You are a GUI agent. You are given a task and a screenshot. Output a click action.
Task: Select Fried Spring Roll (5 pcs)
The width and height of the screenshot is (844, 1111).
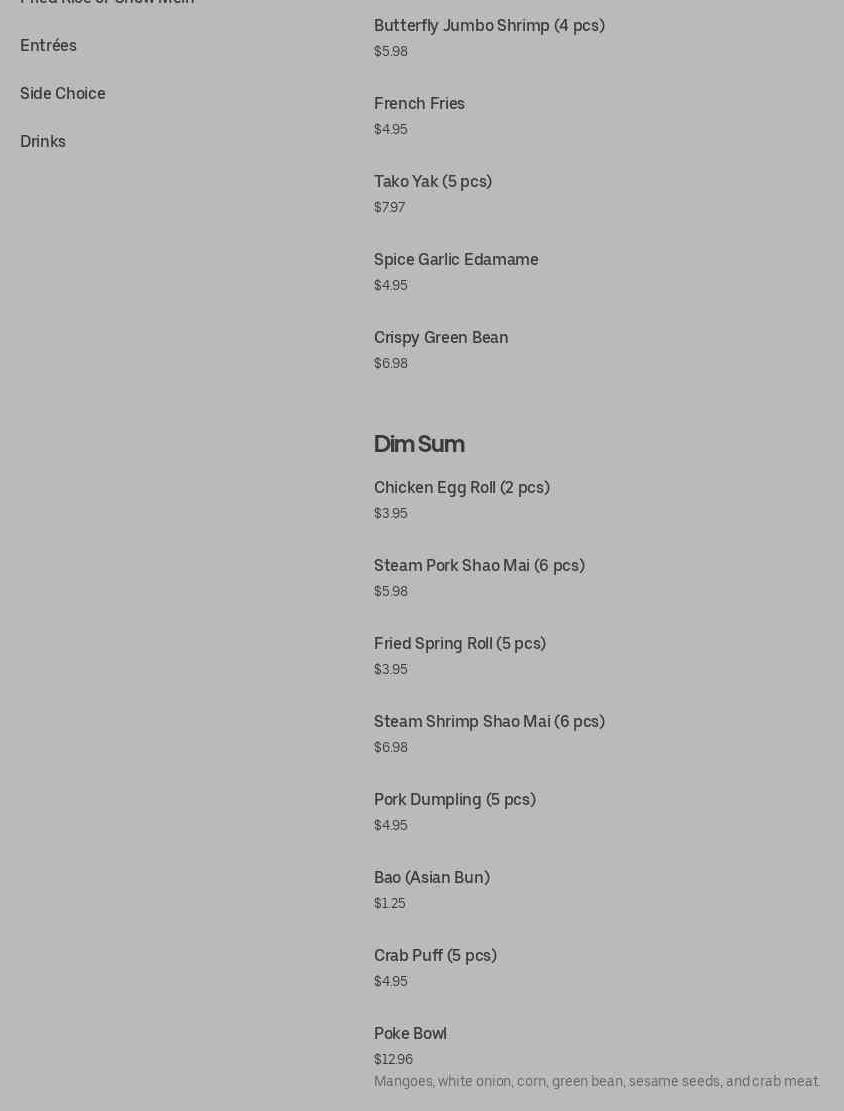459,644
